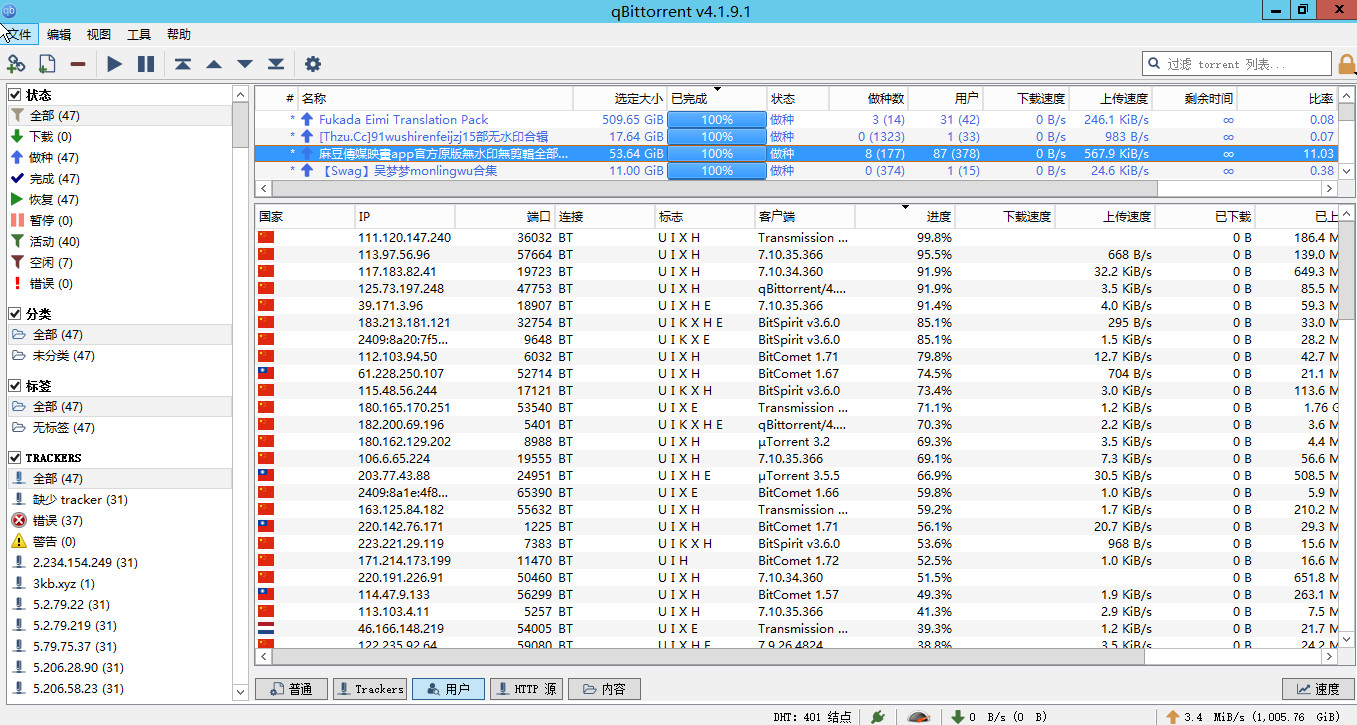Click Fukada Eimi torrent progress bar
The image size is (1357, 725).
[717, 119]
